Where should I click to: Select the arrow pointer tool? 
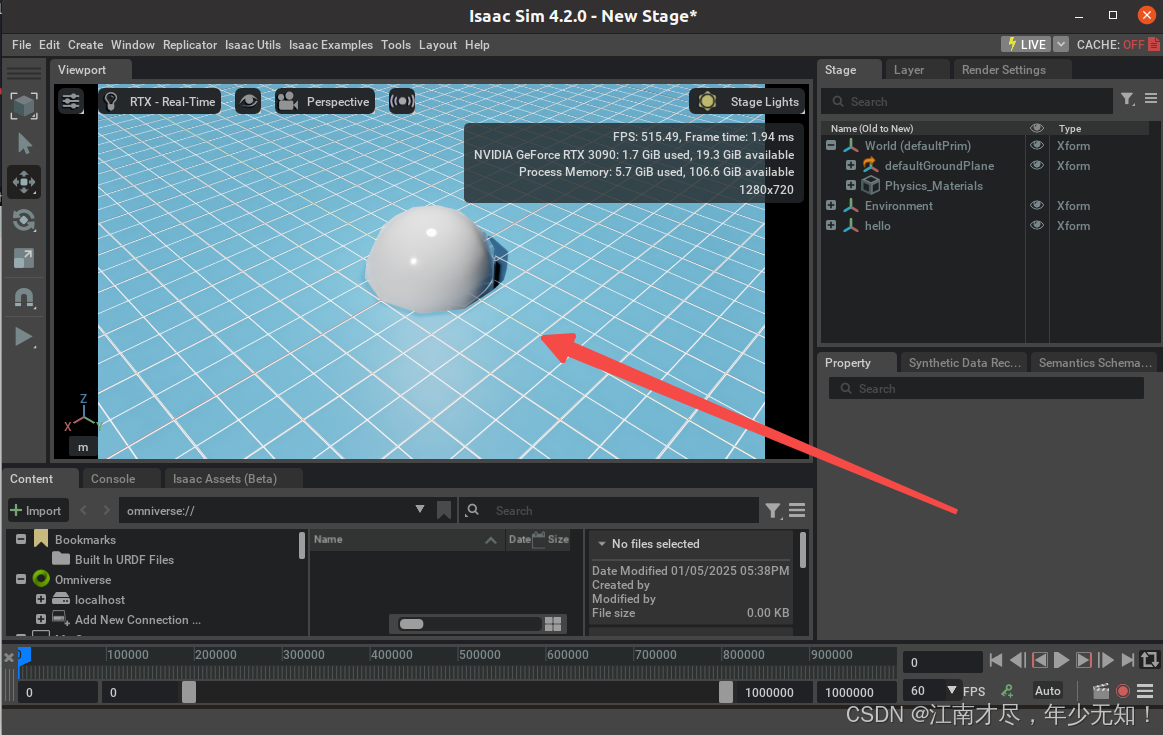coord(24,144)
